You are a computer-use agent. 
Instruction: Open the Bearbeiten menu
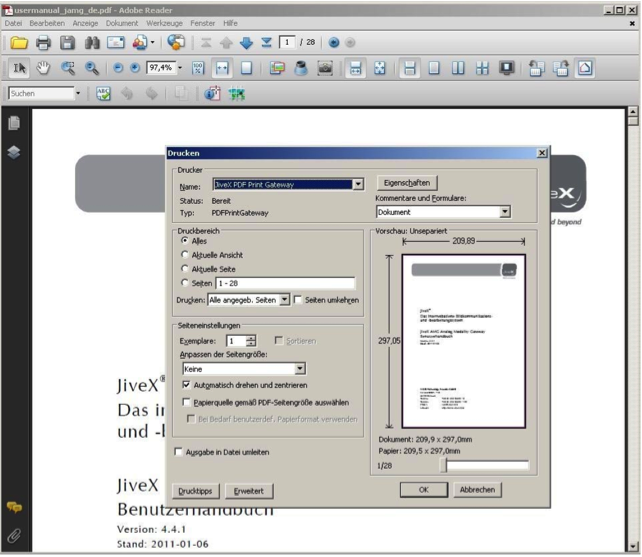pyautogui.click(x=47, y=23)
